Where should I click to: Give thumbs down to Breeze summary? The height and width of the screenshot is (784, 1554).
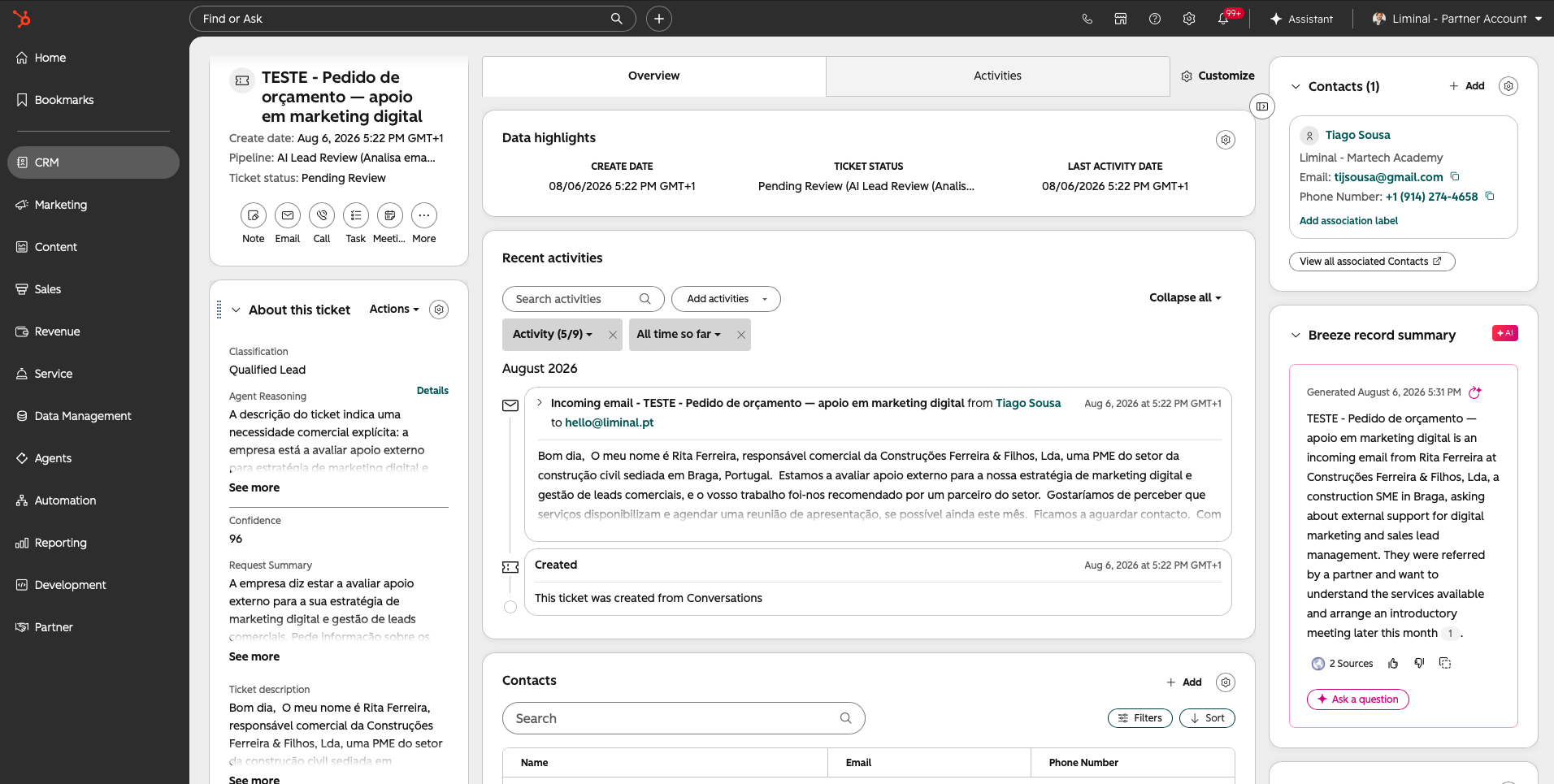pyautogui.click(x=1419, y=663)
